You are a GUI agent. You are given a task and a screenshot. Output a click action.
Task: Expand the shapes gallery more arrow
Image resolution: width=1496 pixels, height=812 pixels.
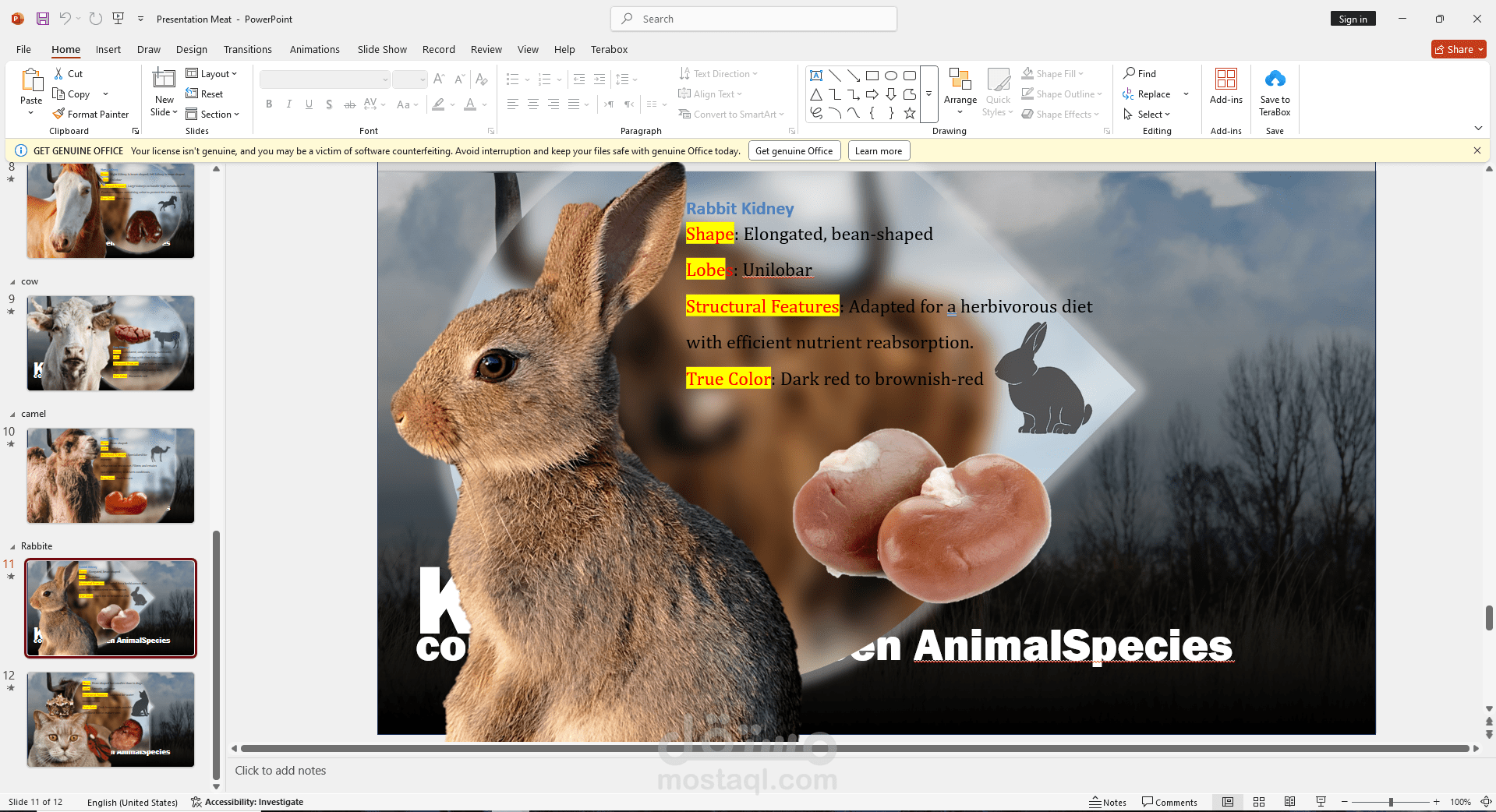(x=928, y=94)
